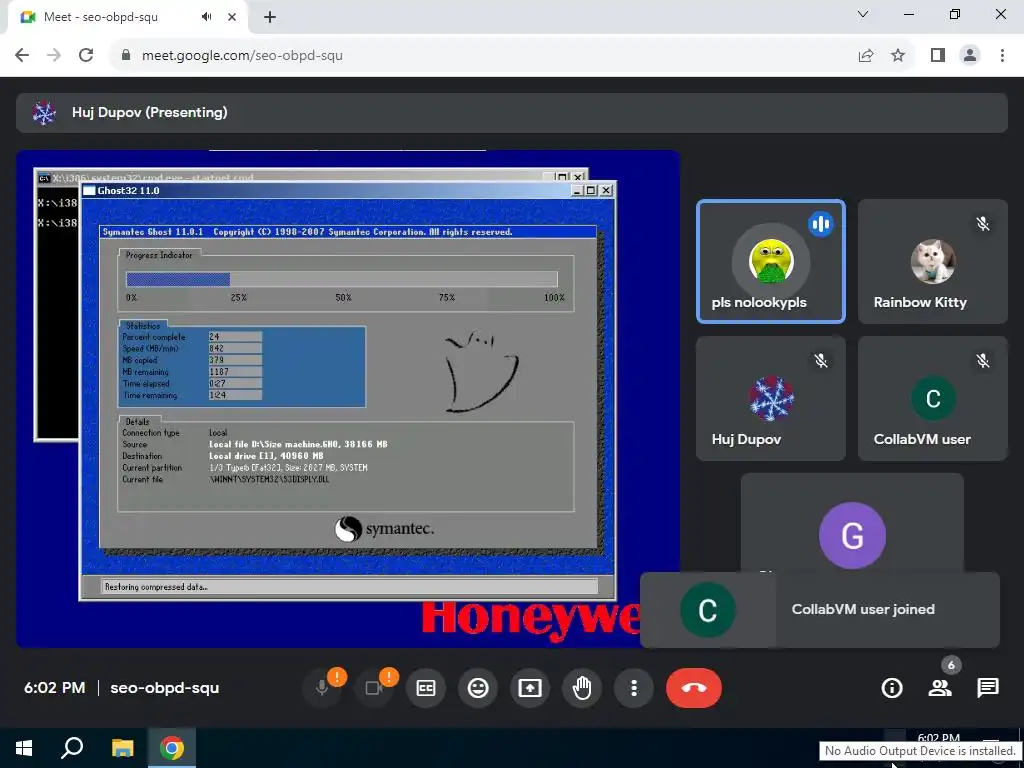Click CollabVM user's muted microphone icon
The height and width of the screenshot is (768, 1024).
(983, 360)
